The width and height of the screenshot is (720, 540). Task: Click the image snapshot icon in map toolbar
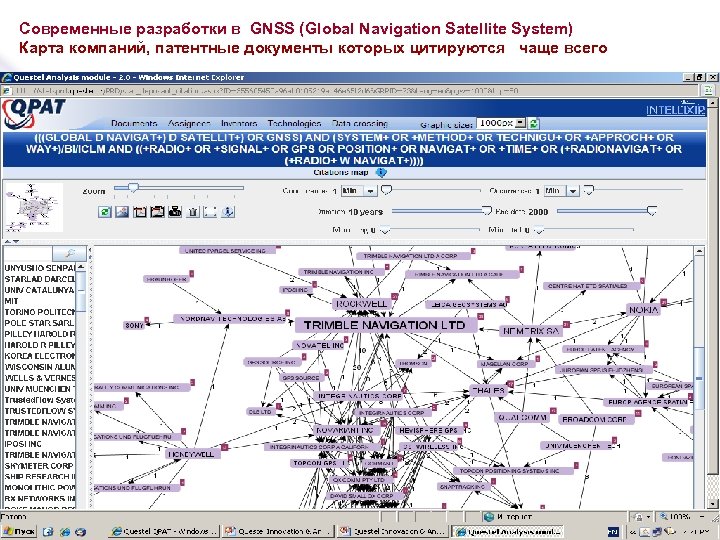(x=122, y=212)
